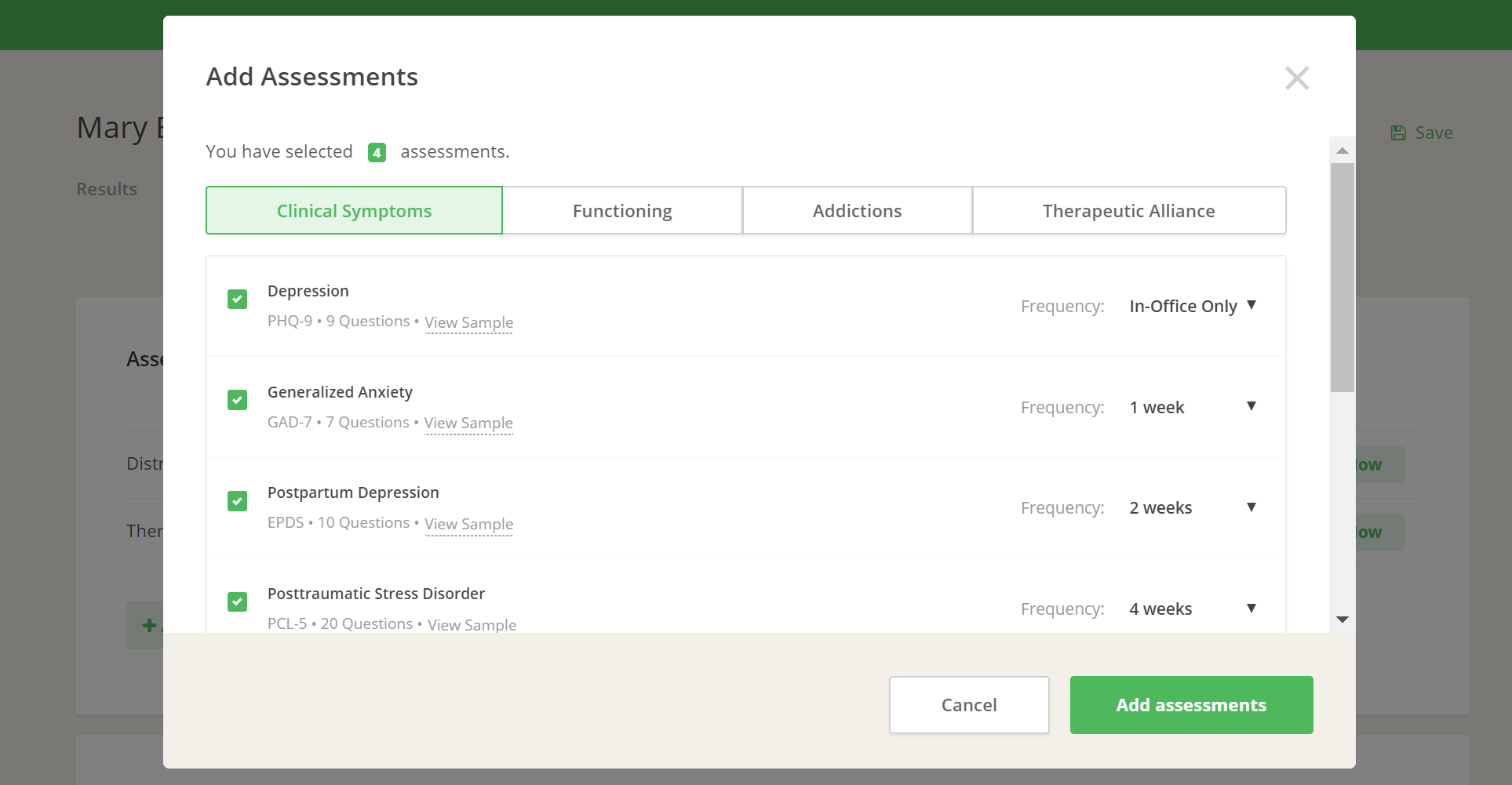Click the Generalized Anxiety title
The height and width of the screenshot is (785, 1512).
click(x=340, y=392)
